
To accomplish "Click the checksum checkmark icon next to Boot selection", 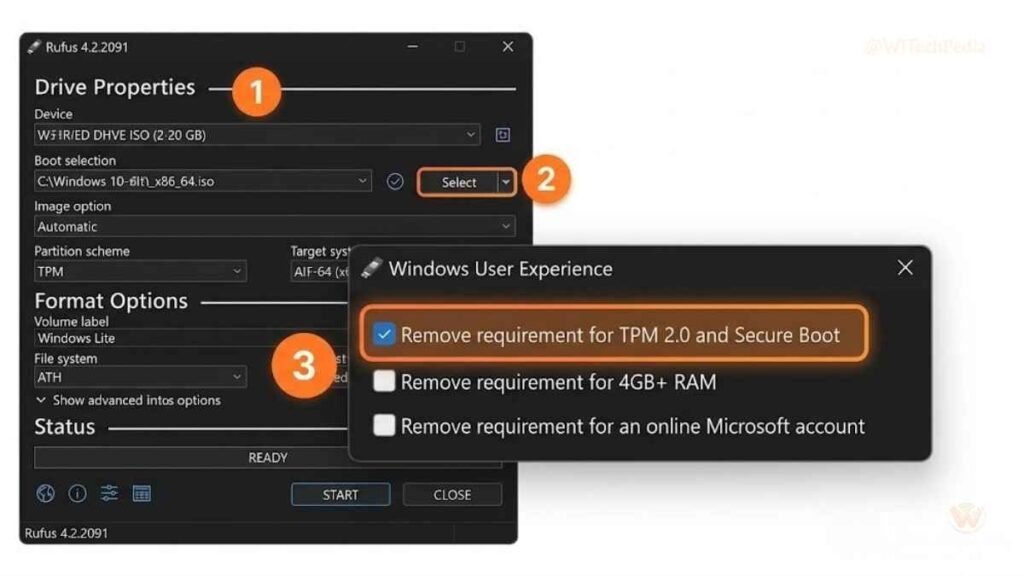I will tap(394, 182).
